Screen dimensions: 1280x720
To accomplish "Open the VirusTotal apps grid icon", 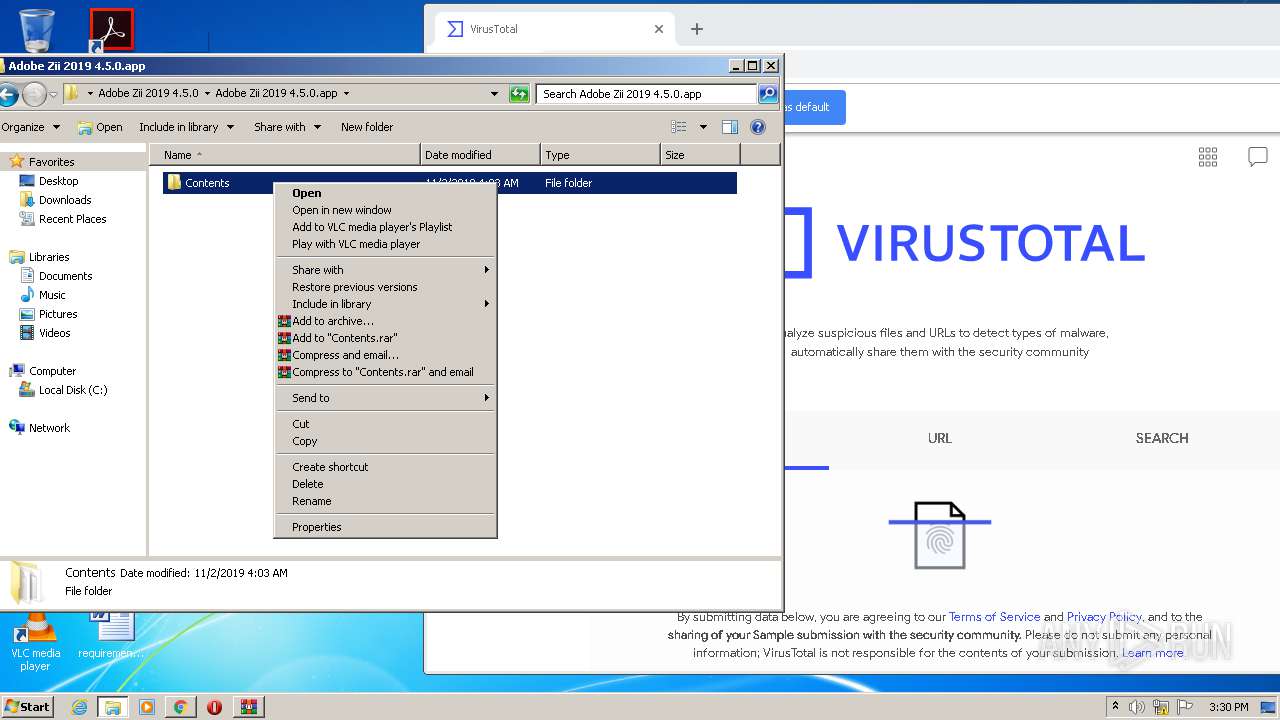I will coord(1208,157).
